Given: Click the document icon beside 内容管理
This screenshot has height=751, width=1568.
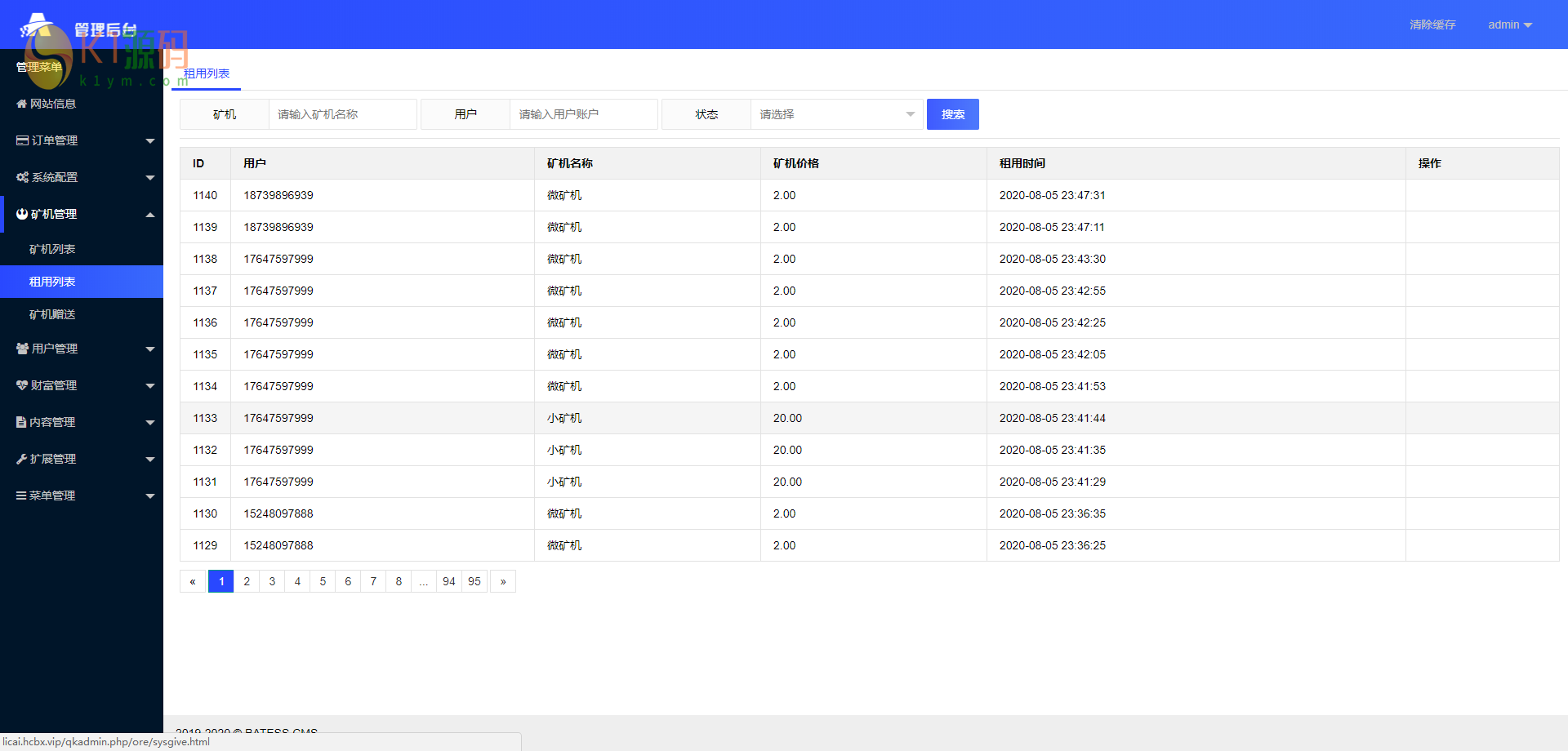Looking at the screenshot, I should click(21, 422).
